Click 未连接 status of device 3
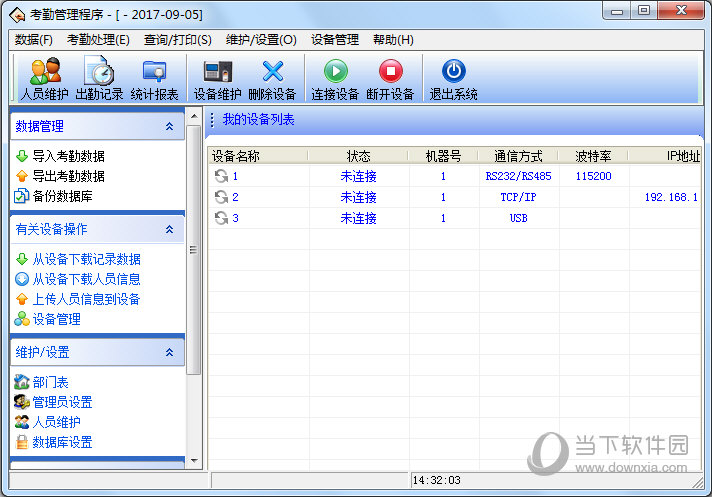712x497 pixels. click(x=359, y=218)
